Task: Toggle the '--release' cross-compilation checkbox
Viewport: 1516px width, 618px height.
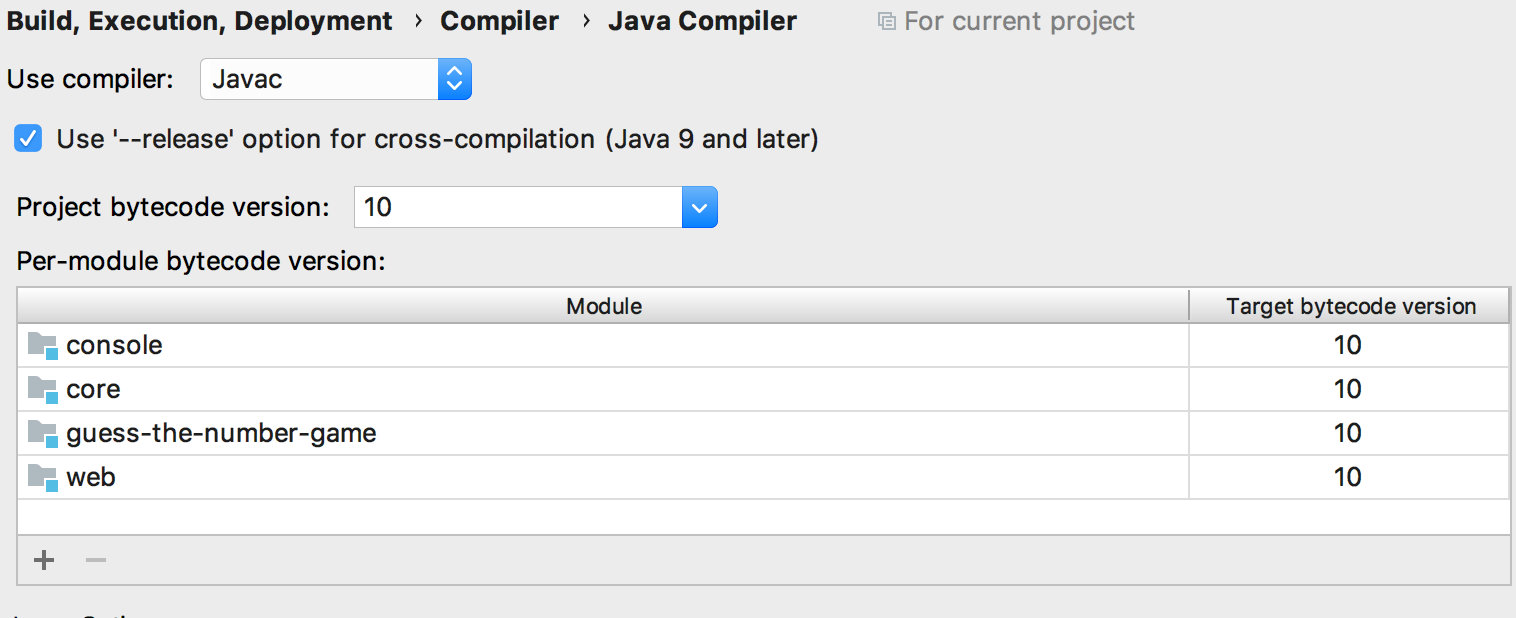Action: coord(28,139)
